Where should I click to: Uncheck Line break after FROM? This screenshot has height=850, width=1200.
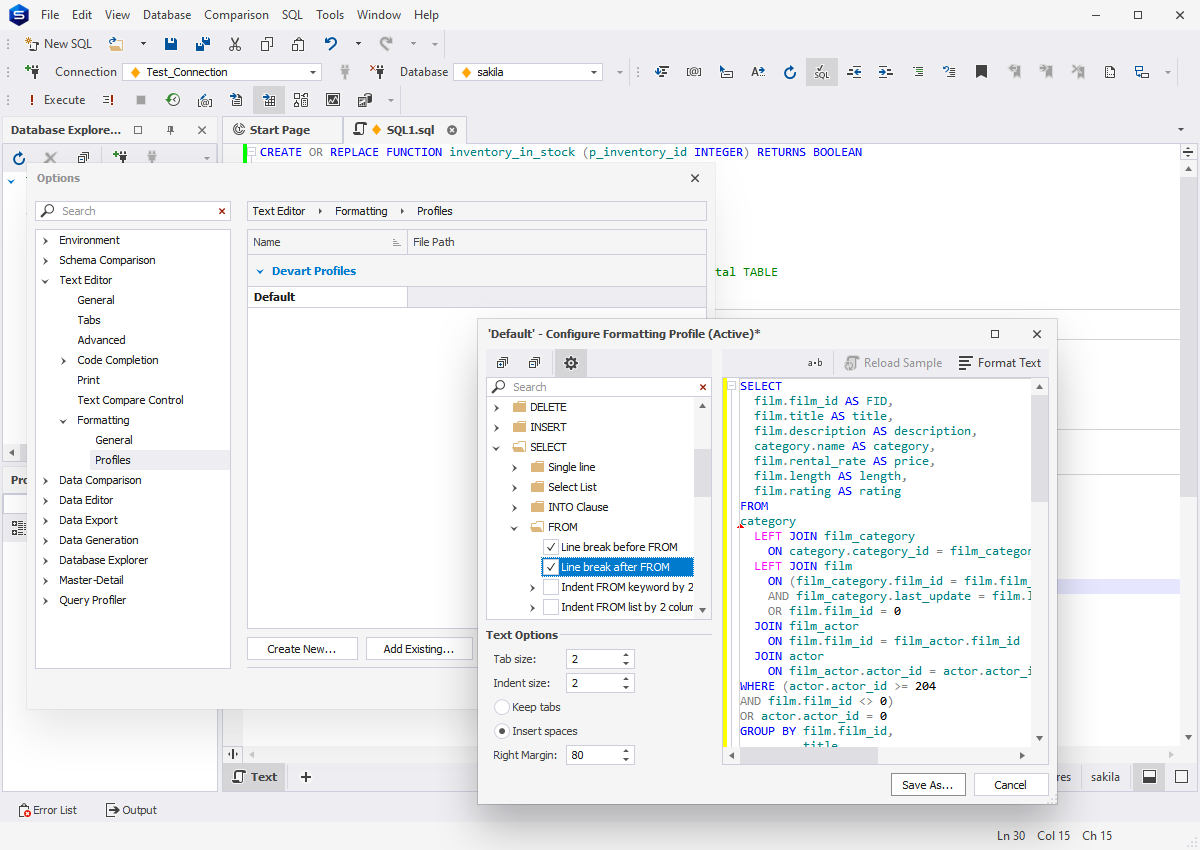(x=551, y=567)
